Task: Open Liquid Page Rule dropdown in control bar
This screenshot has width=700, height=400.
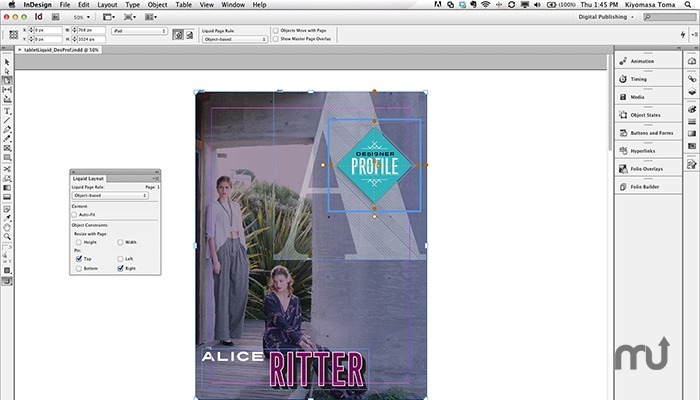Action: pos(234,39)
